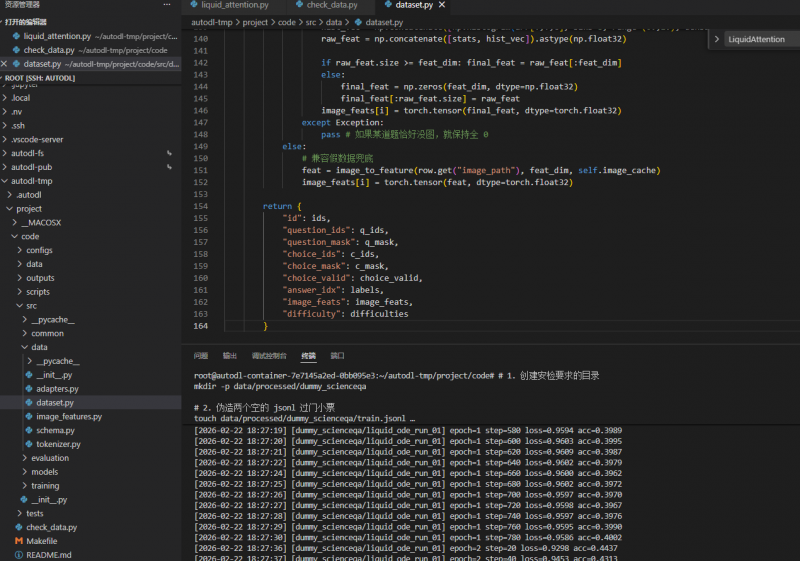The image size is (800, 561).
Task: Click Python icon of tokenizer.py
Action: [28, 444]
